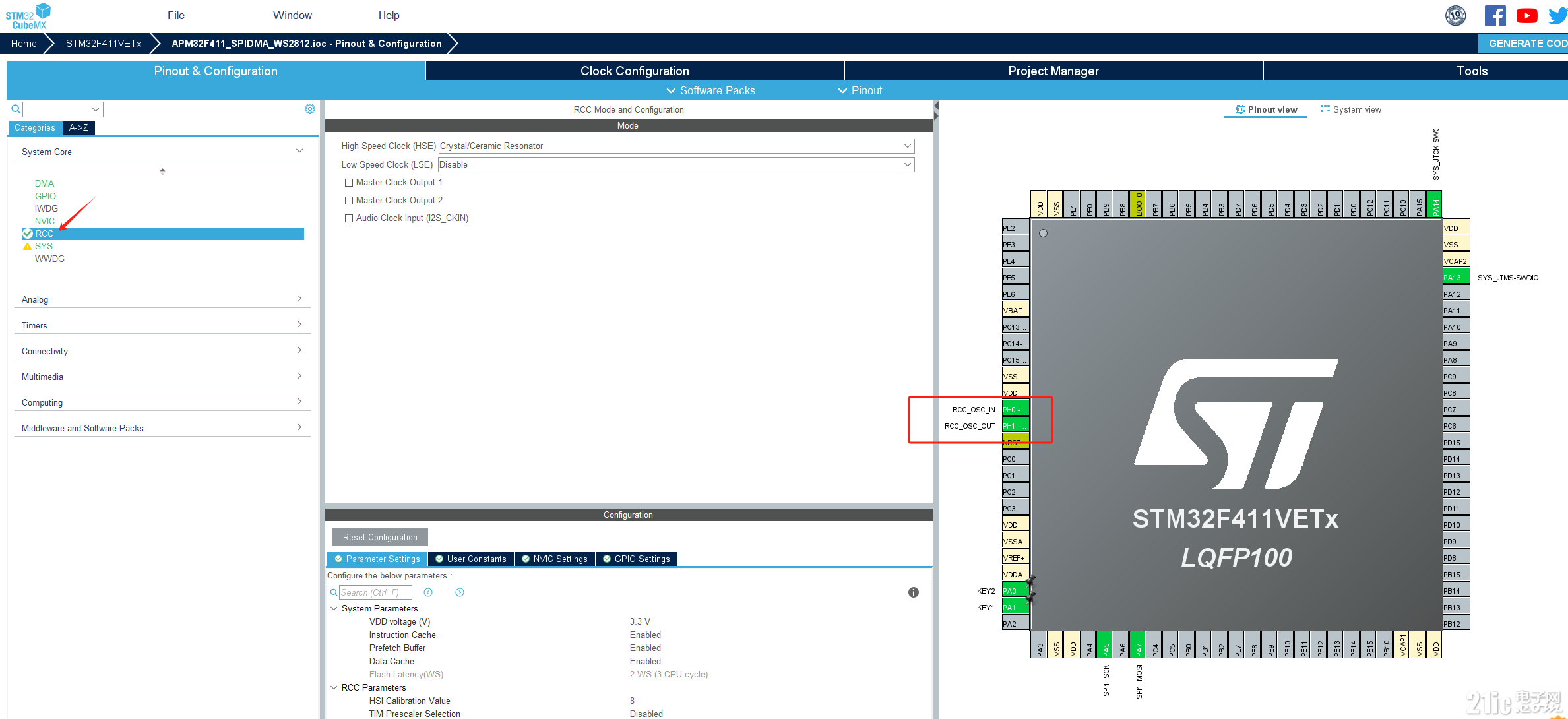Click the parameter search magnifier icon
1568x719 pixels.
click(334, 592)
